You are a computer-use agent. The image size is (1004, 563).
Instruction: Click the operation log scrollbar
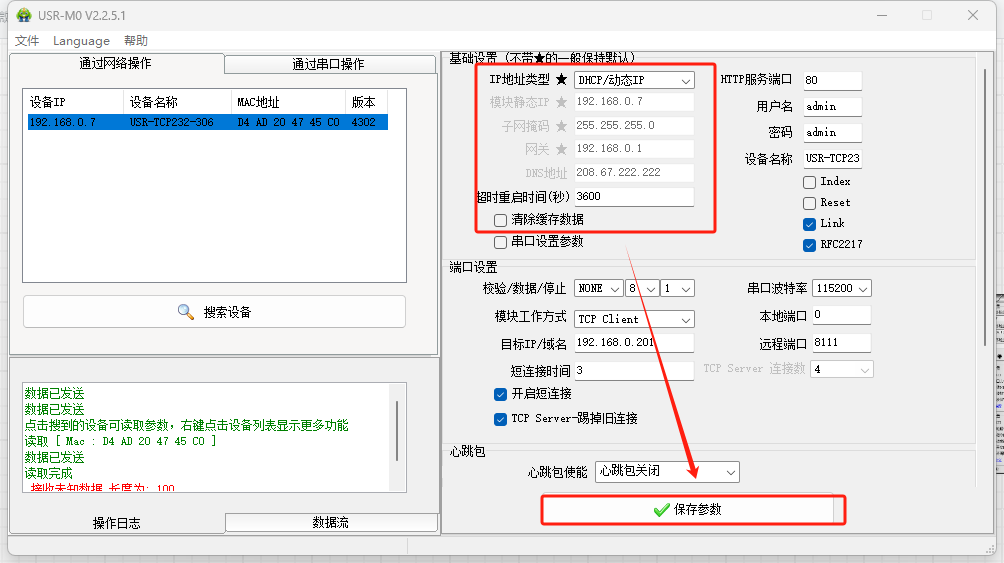pyautogui.click(x=397, y=431)
